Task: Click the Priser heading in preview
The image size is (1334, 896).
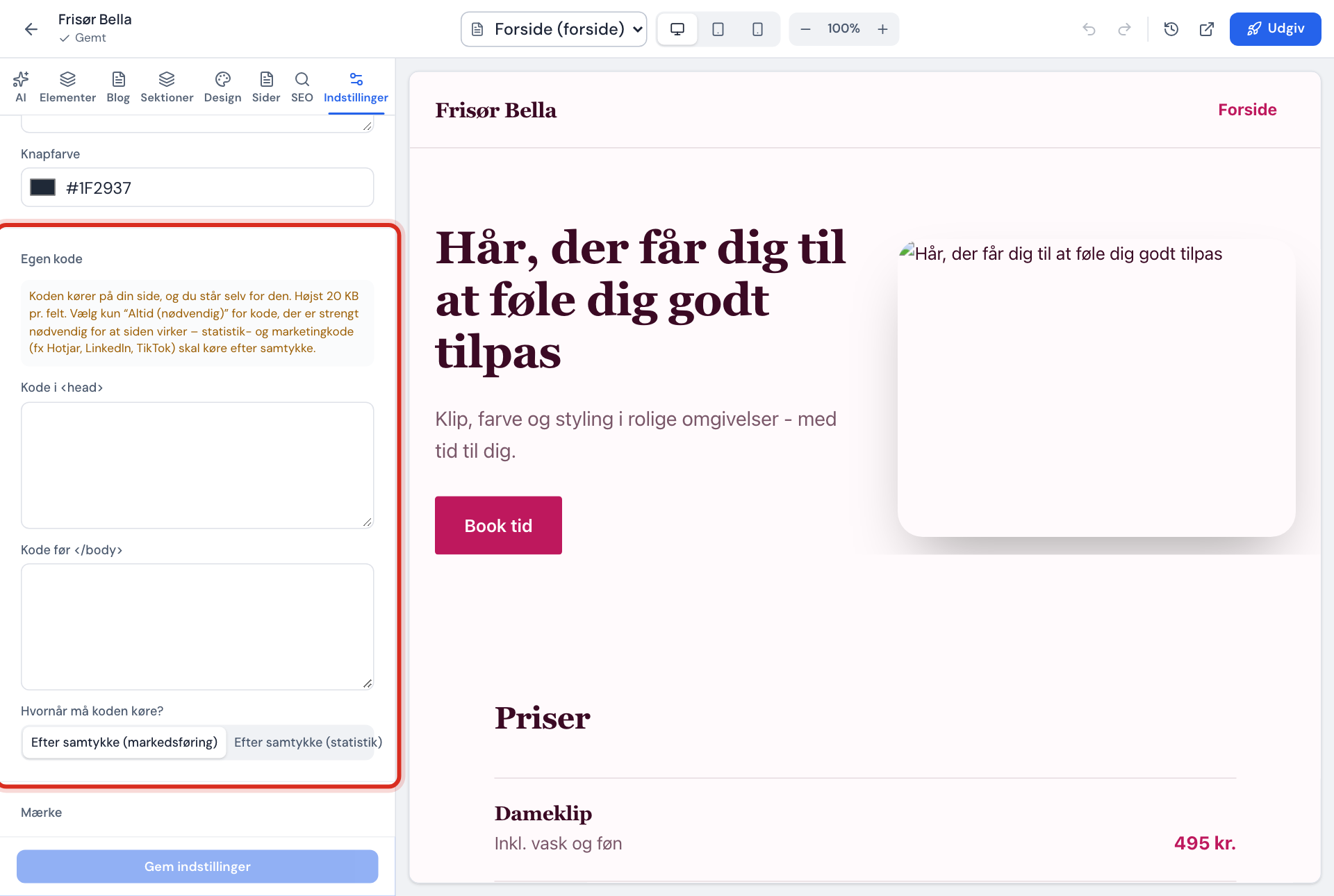Action: click(x=542, y=718)
